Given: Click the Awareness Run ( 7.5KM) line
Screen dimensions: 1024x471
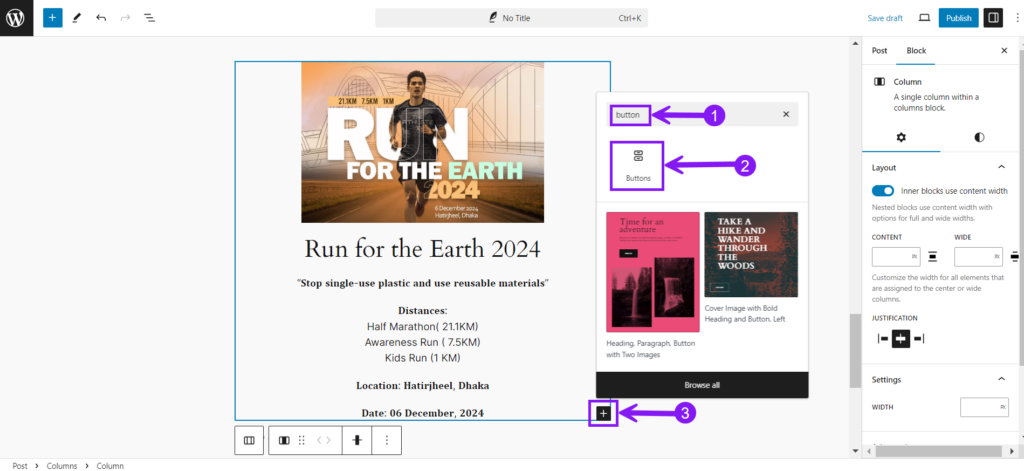Looking at the screenshot, I should pos(423,342).
